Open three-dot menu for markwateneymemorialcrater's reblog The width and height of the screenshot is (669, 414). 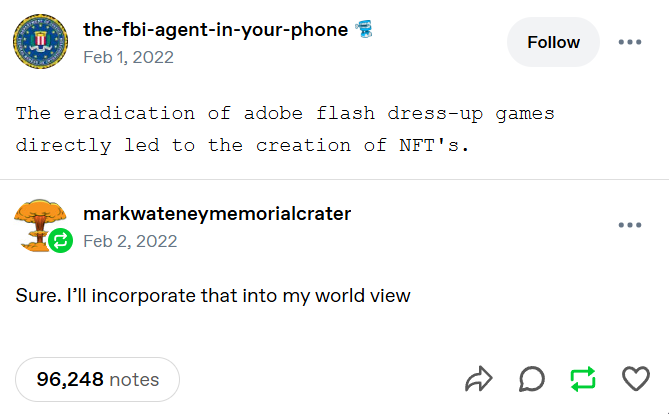coord(630,225)
